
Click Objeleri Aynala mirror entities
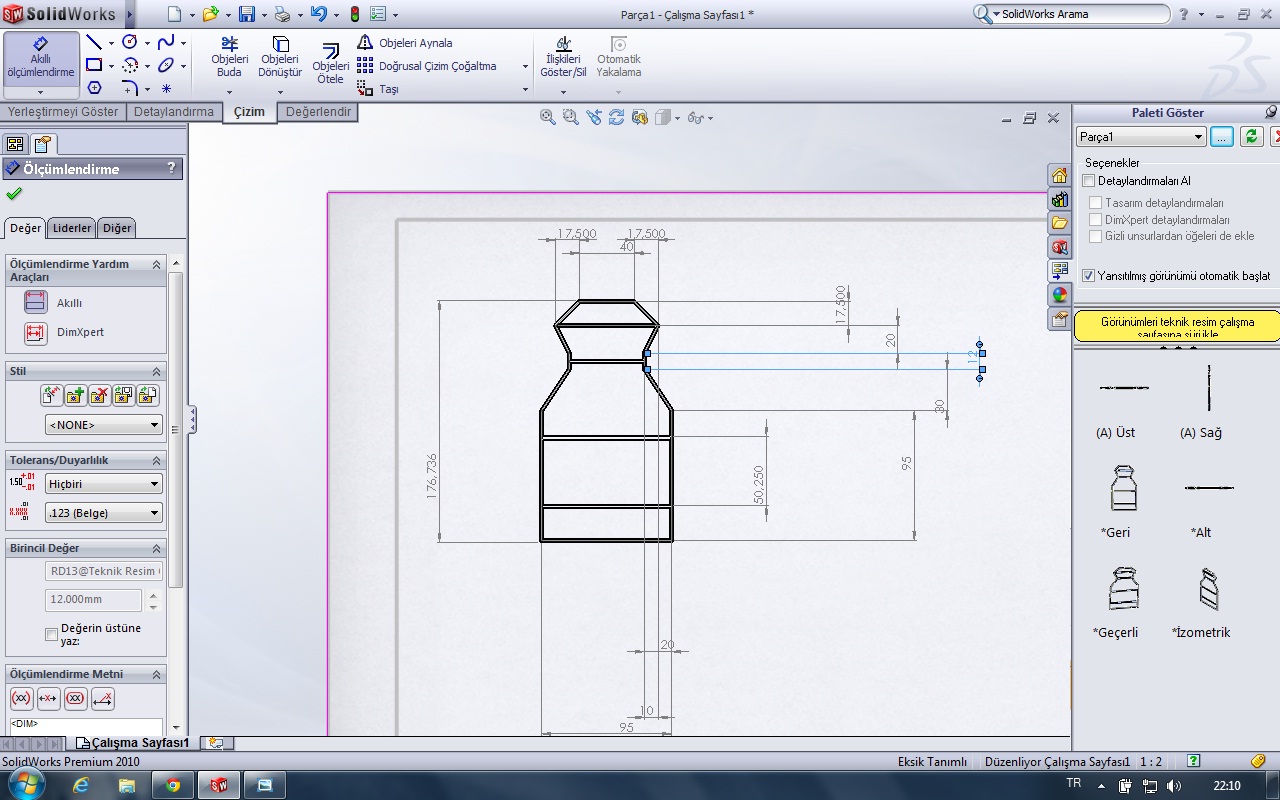(x=405, y=43)
